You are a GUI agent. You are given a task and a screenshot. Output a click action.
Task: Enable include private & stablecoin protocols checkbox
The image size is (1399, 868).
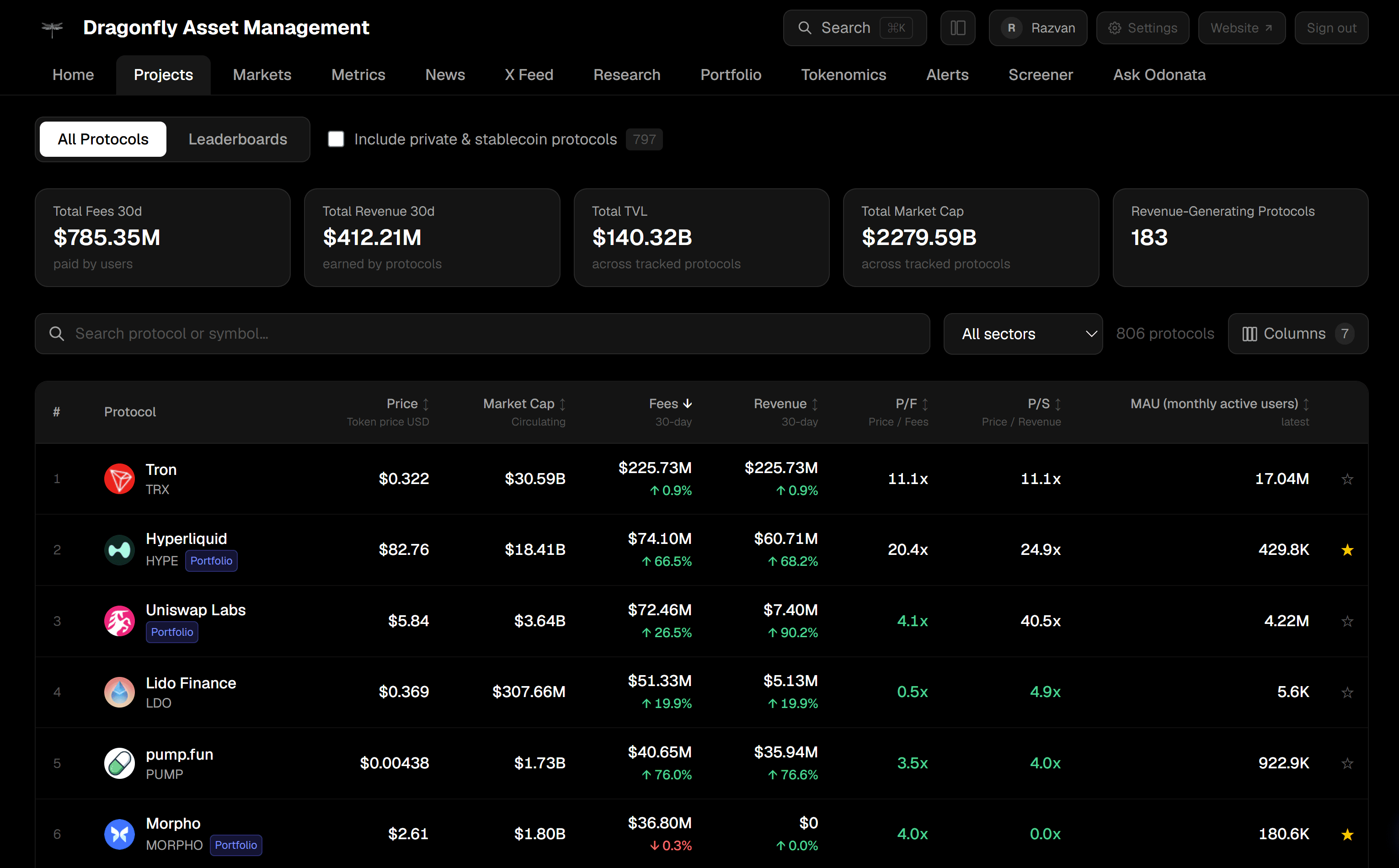click(x=336, y=139)
